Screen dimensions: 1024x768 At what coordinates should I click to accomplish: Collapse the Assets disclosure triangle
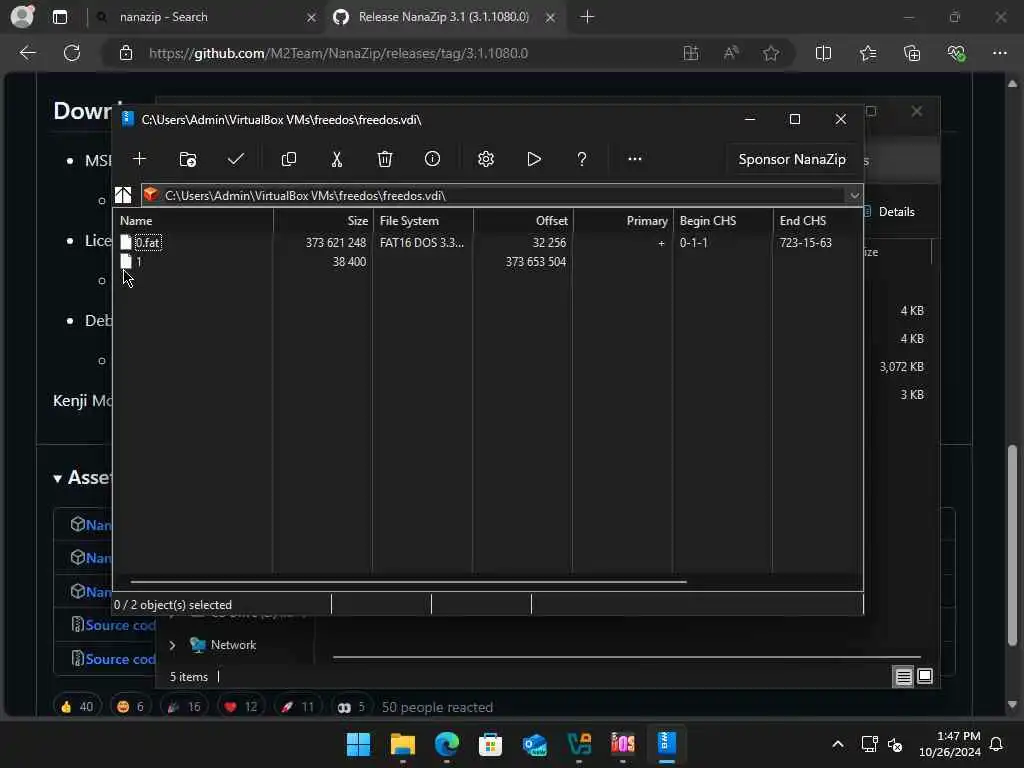pos(57,479)
